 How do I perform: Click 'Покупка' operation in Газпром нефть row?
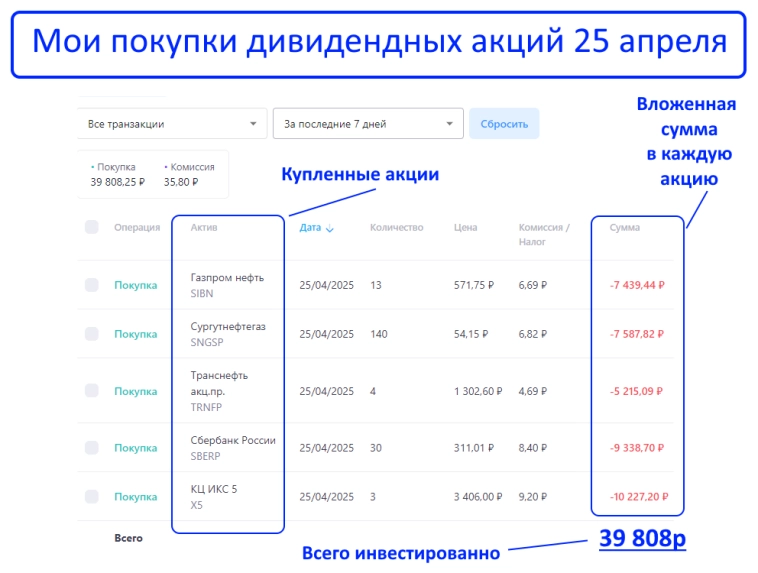pos(136,285)
